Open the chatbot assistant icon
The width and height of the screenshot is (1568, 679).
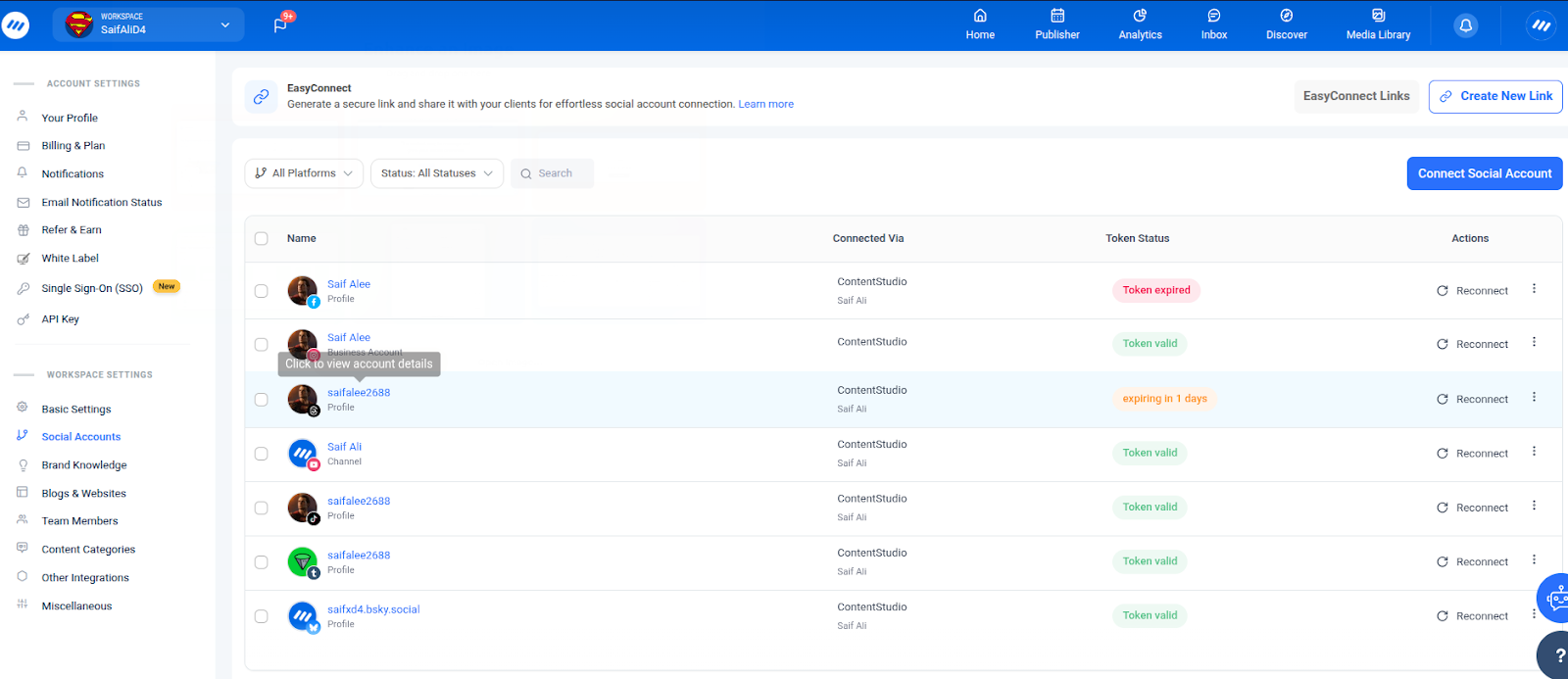click(1554, 598)
